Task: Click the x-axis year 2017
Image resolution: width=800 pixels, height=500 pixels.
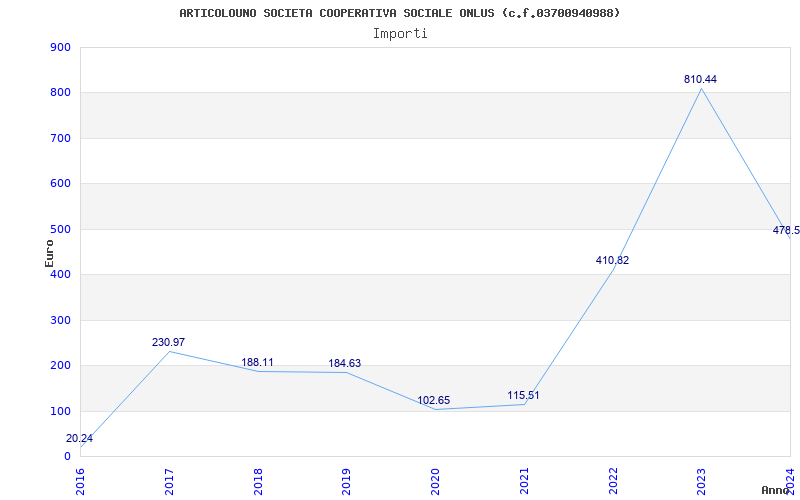Action: 169,482
